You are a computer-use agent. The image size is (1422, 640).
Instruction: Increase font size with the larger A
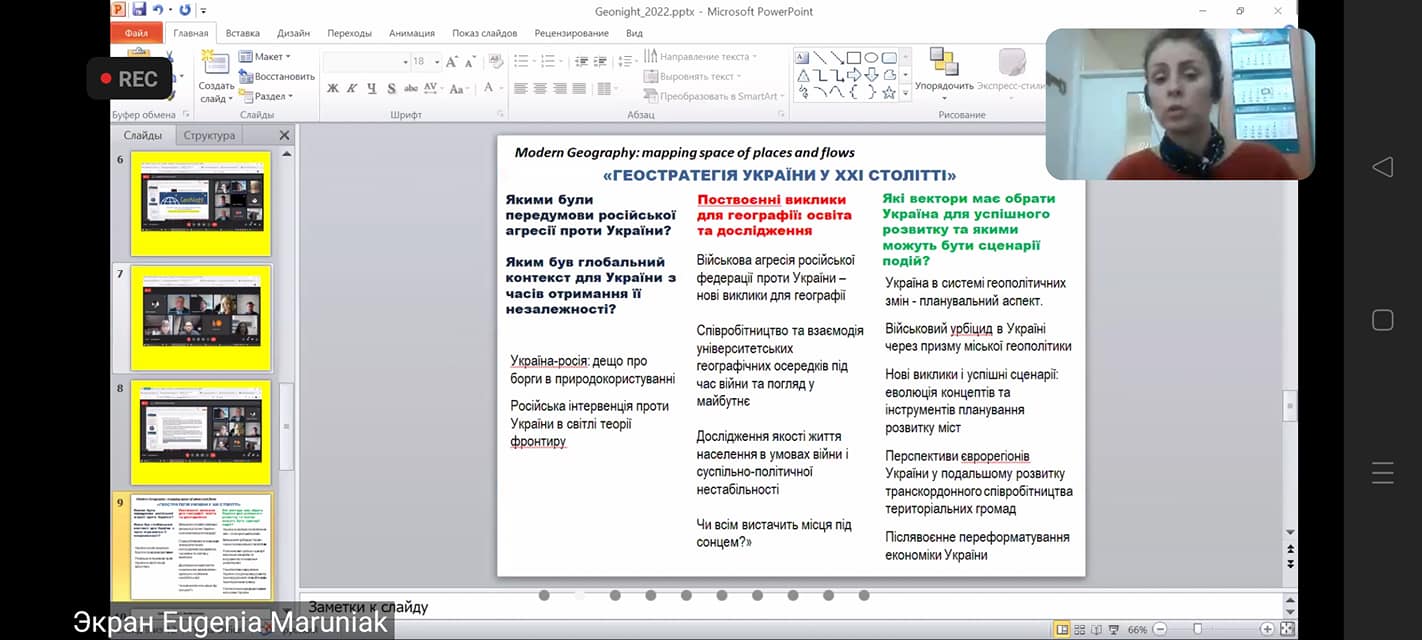(x=452, y=61)
